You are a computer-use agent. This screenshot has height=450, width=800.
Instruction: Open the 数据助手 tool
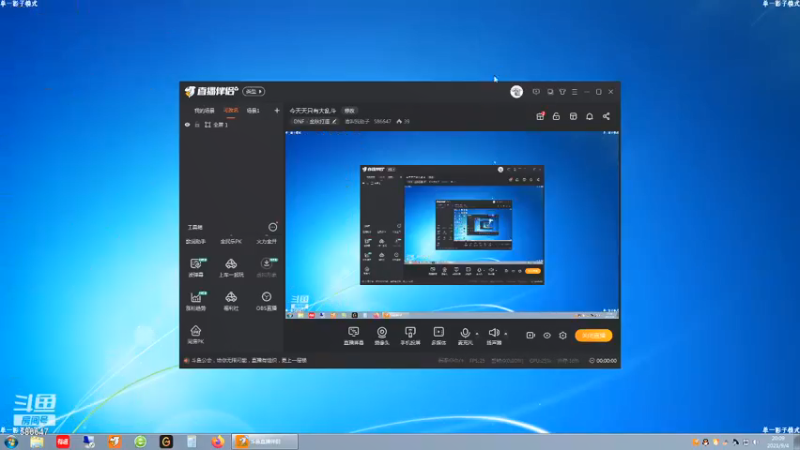point(195,241)
